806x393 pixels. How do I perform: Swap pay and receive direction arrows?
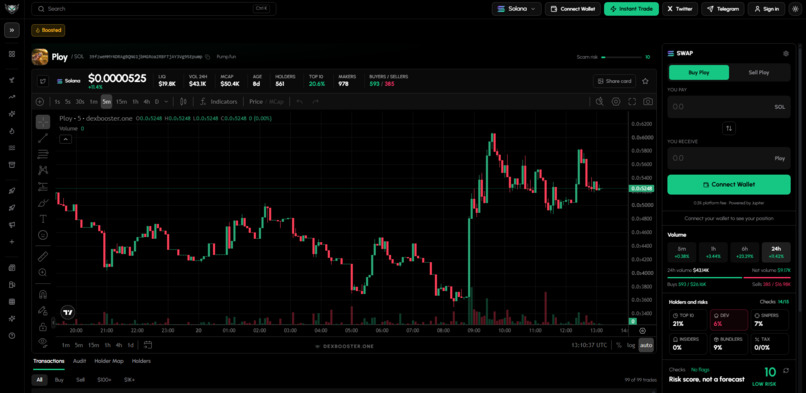(728, 128)
